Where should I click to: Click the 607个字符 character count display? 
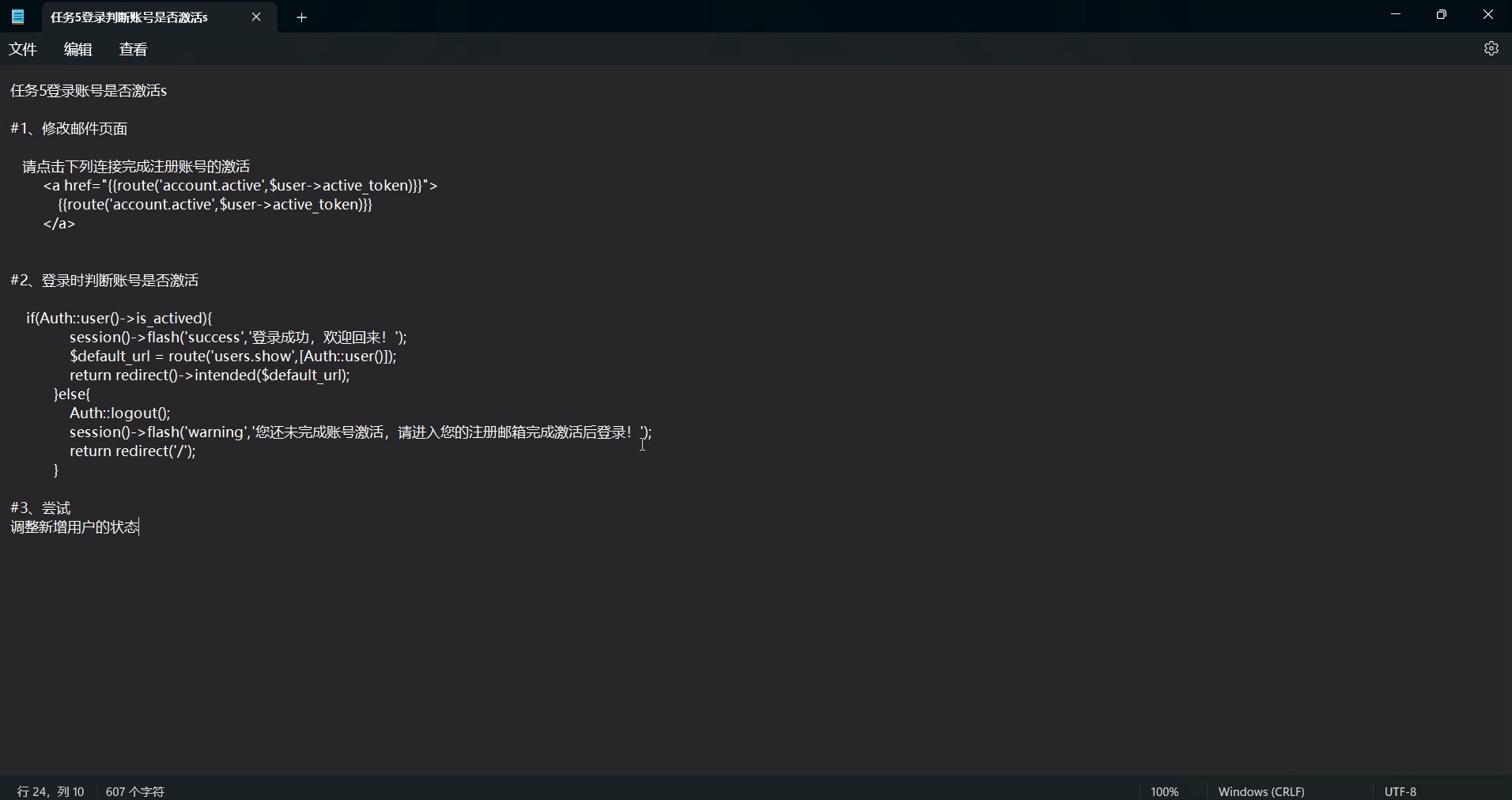134,791
